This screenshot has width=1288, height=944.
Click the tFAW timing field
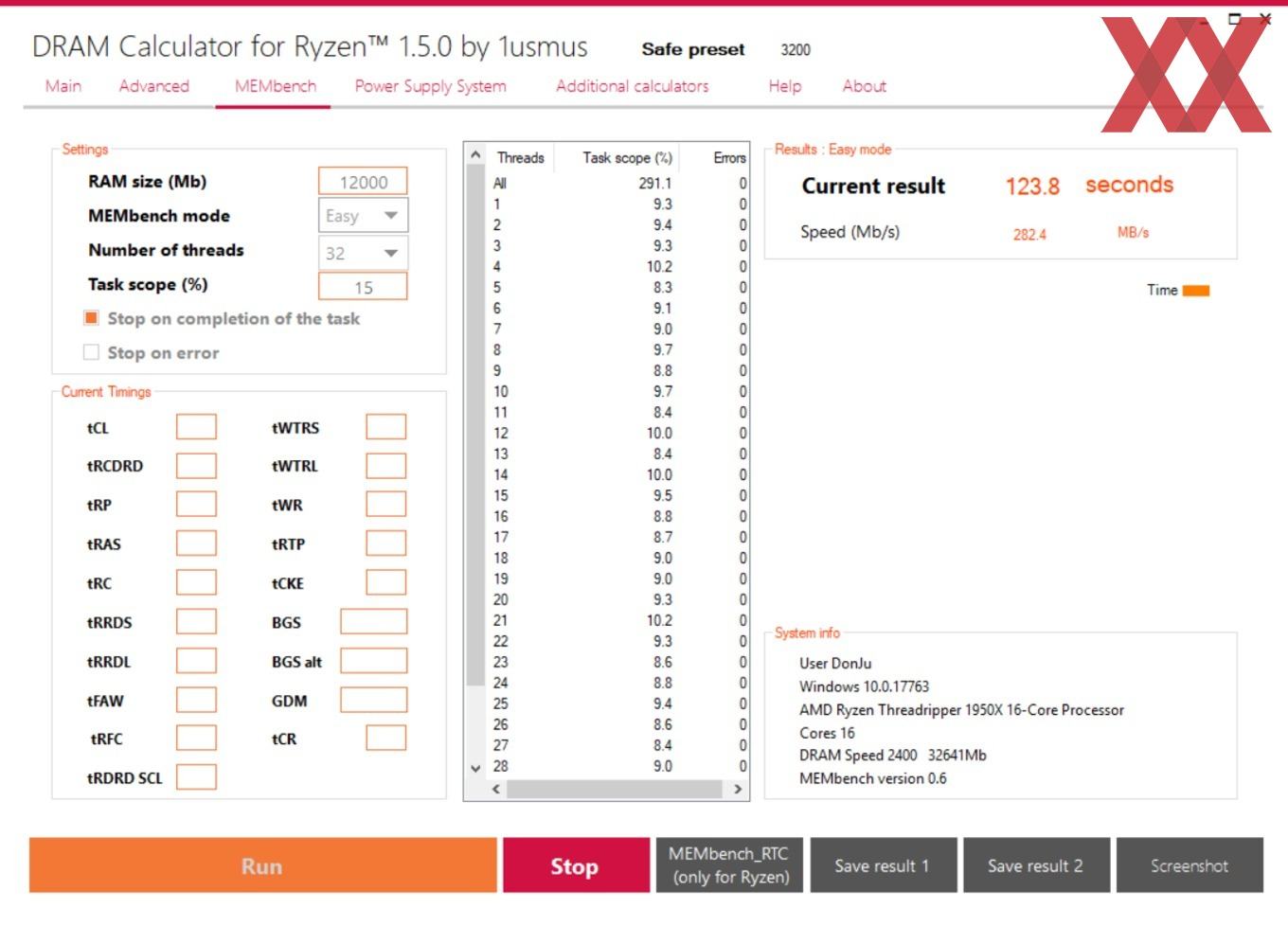196,700
